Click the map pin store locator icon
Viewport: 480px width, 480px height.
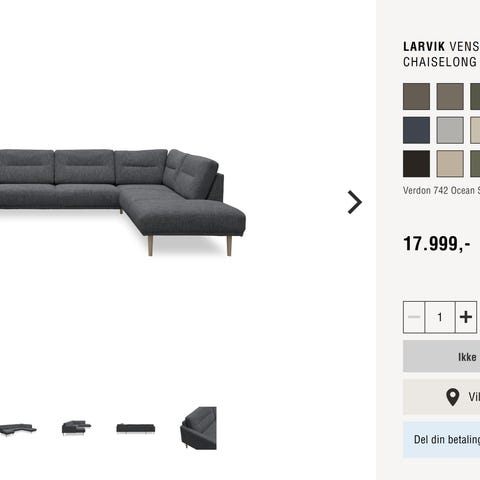coord(452,397)
